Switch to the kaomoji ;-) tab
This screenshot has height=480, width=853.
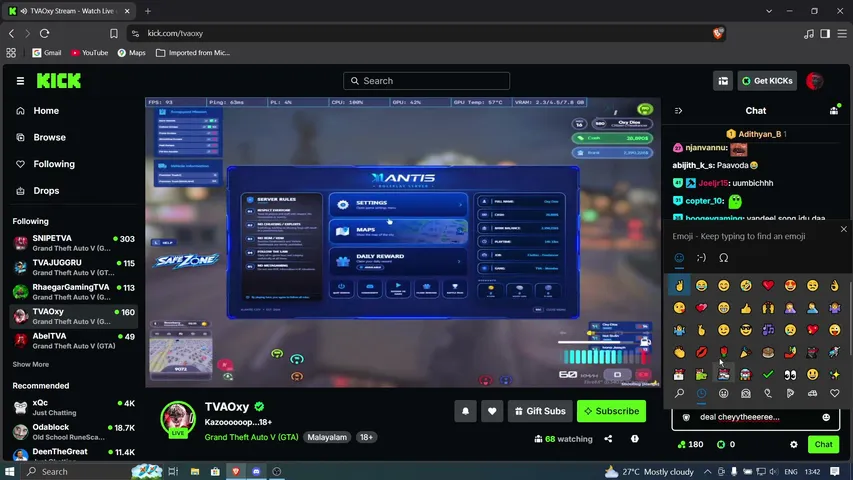coord(701,257)
